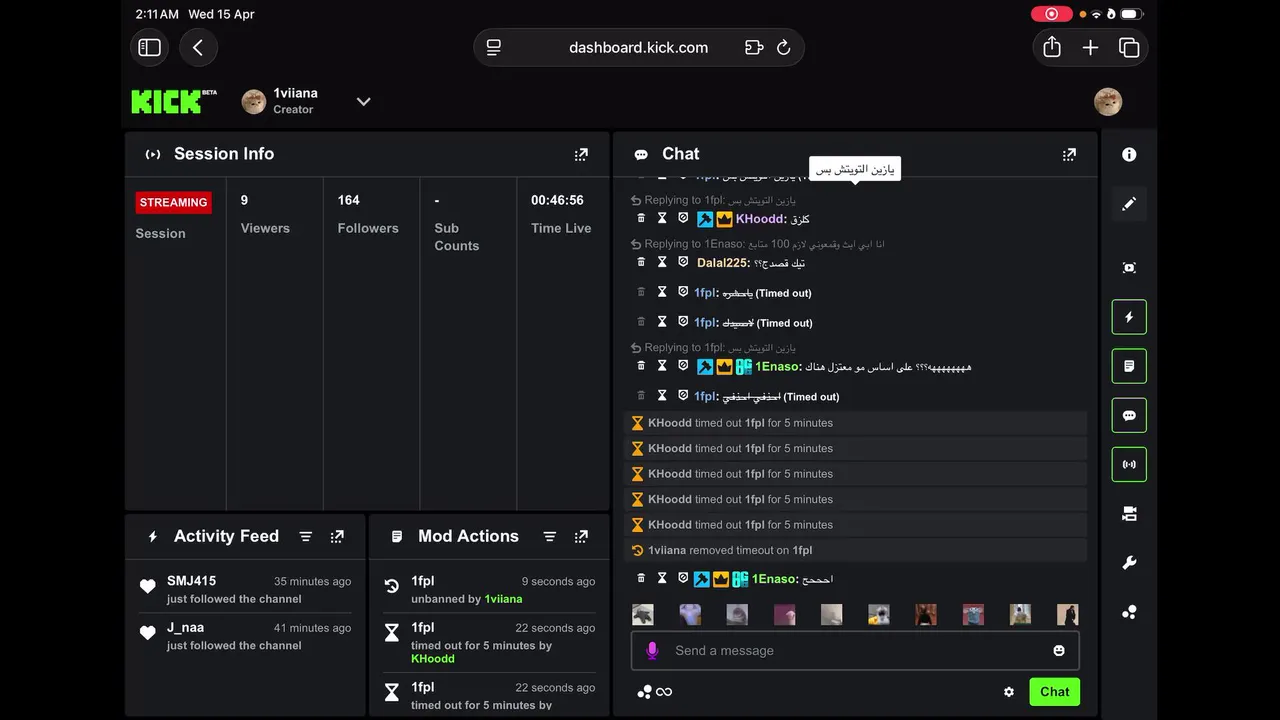Screen dimensions: 1280x720
Task: Click '1viiana removed timeout on 1fpl' notice
Action: click(x=856, y=550)
